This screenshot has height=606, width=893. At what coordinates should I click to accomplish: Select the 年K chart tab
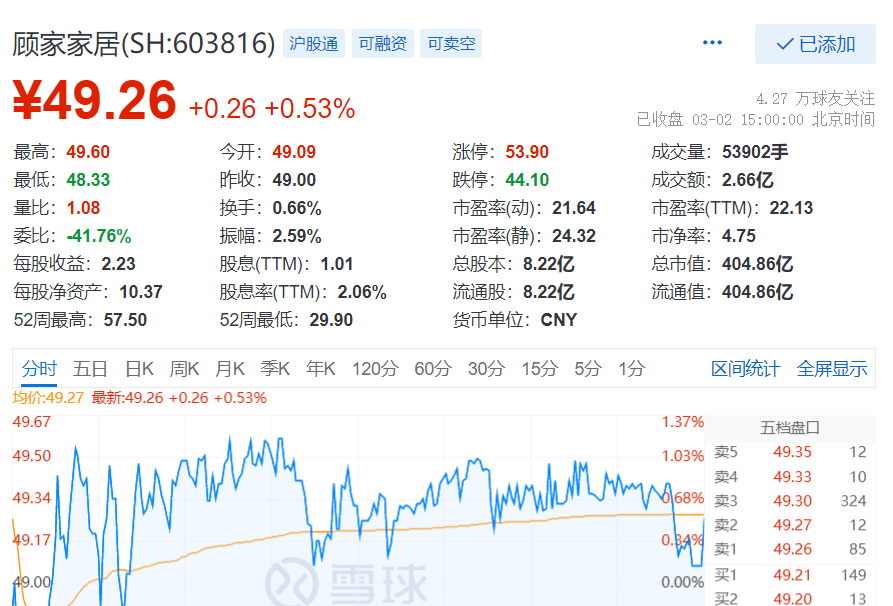(x=321, y=369)
